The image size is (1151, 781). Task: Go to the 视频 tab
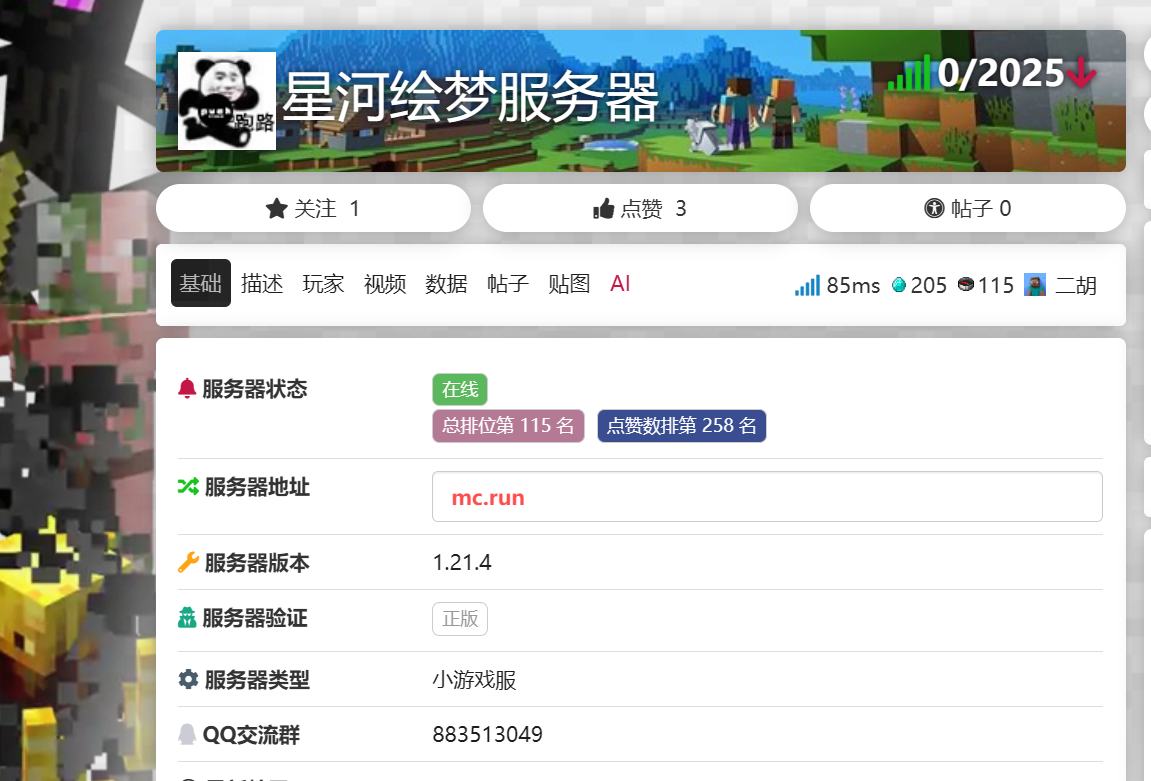385,283
